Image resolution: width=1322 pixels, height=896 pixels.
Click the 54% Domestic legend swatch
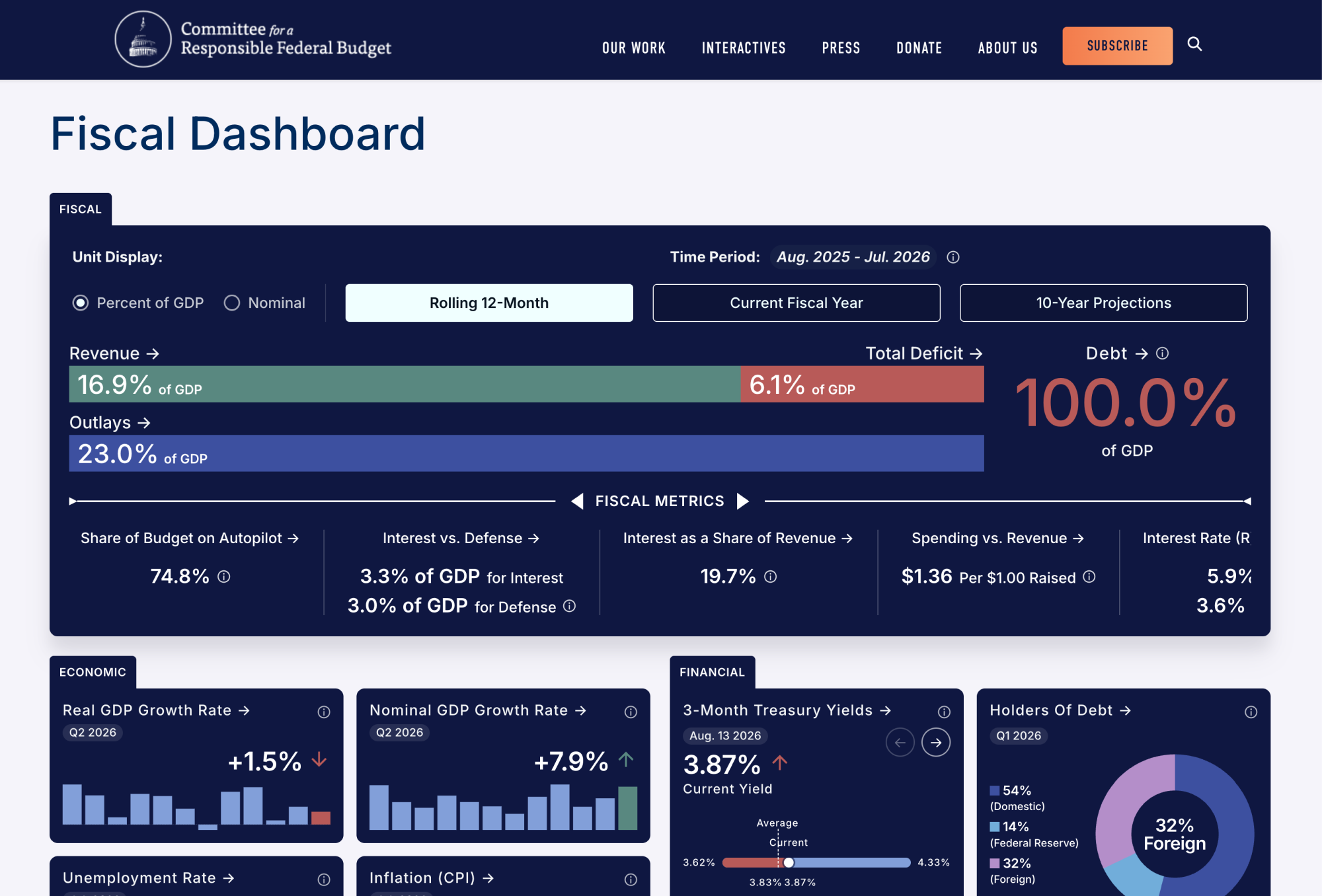pos(994,791)
